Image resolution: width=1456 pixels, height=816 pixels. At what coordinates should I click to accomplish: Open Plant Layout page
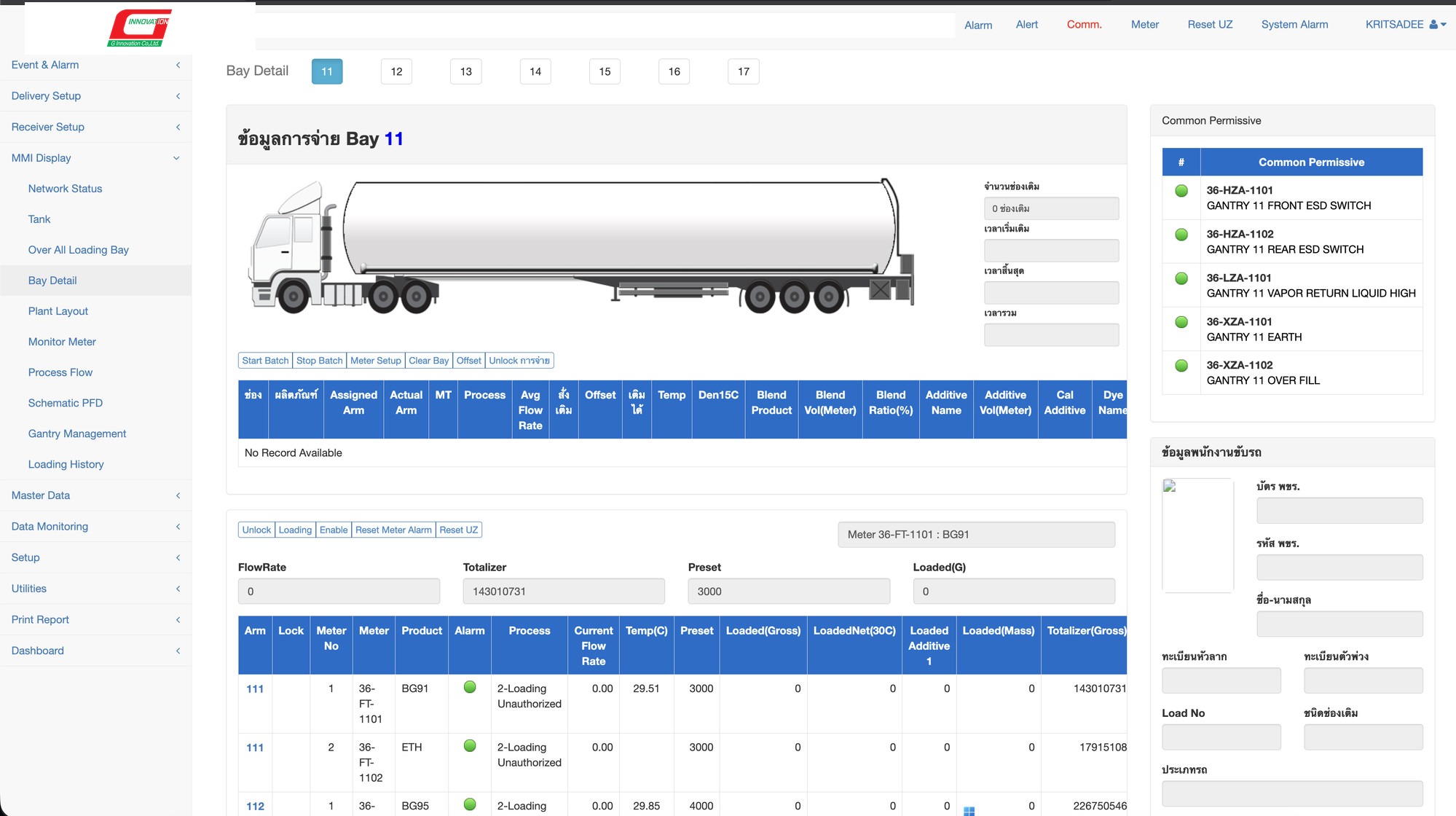click(58, 311)
